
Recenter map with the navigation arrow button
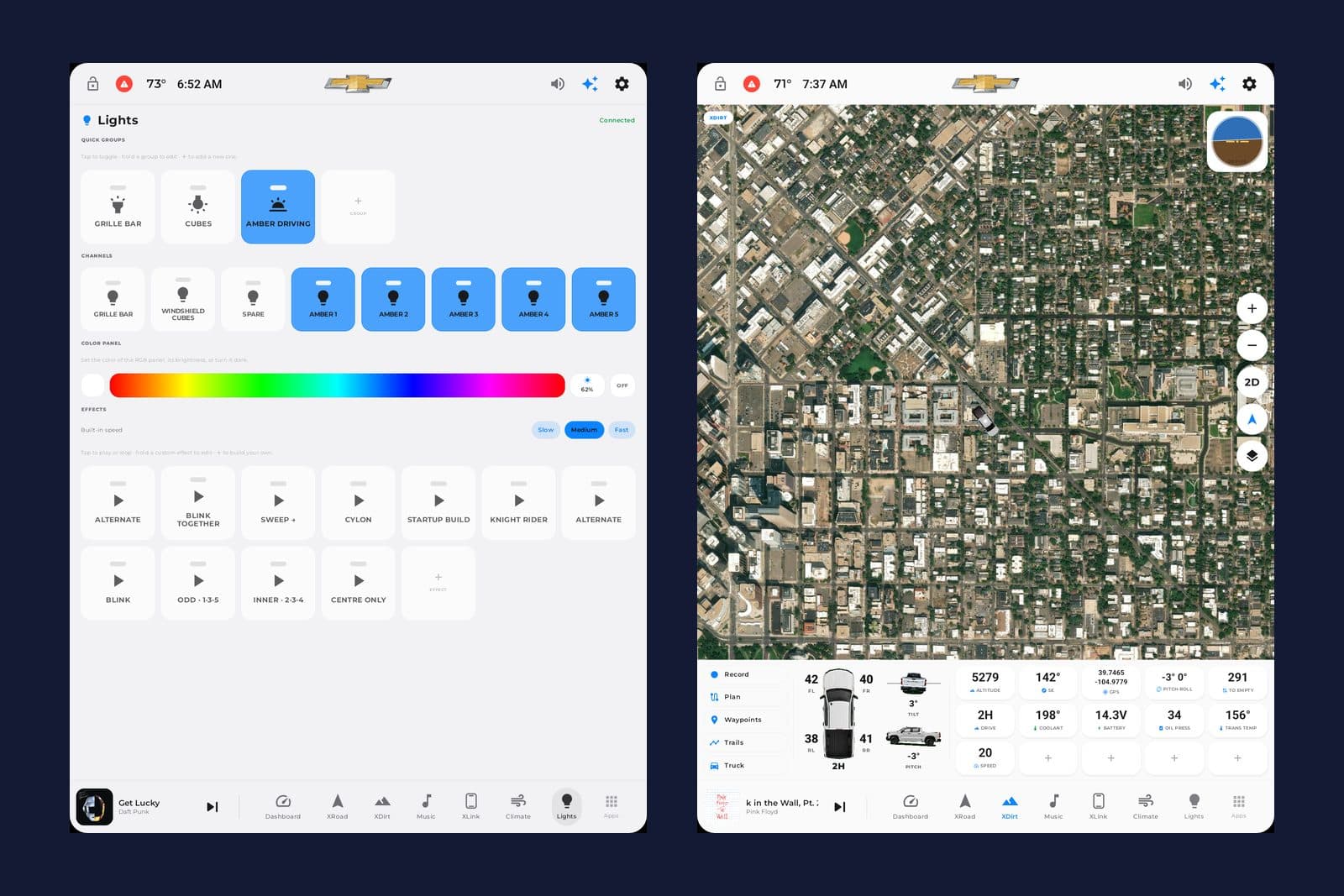pos(1252,419)
